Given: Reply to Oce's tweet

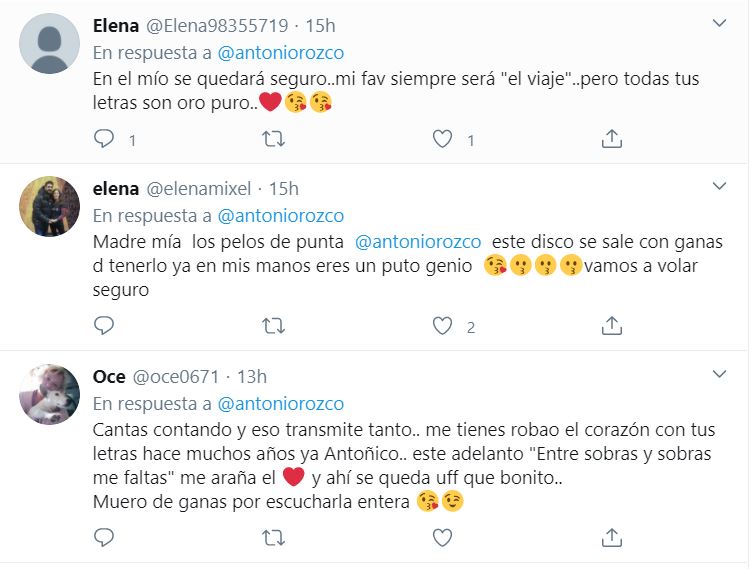Looking at the screenshot, I should pos(105,538).
